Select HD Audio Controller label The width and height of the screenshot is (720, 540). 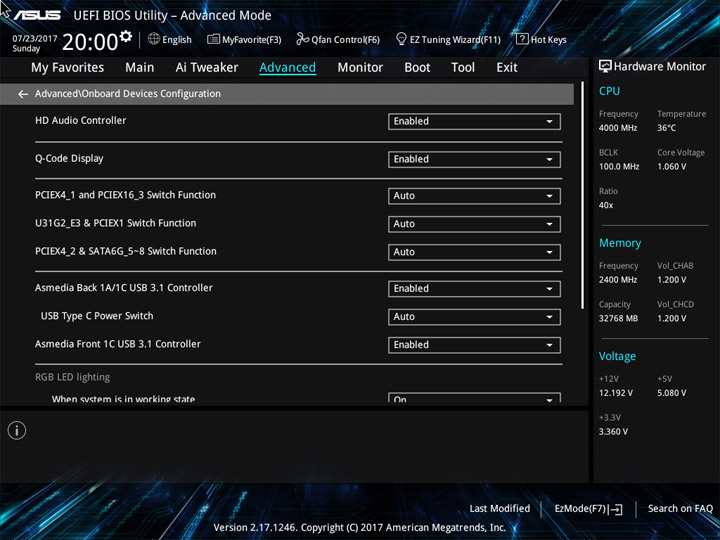(x=80, y=120)
